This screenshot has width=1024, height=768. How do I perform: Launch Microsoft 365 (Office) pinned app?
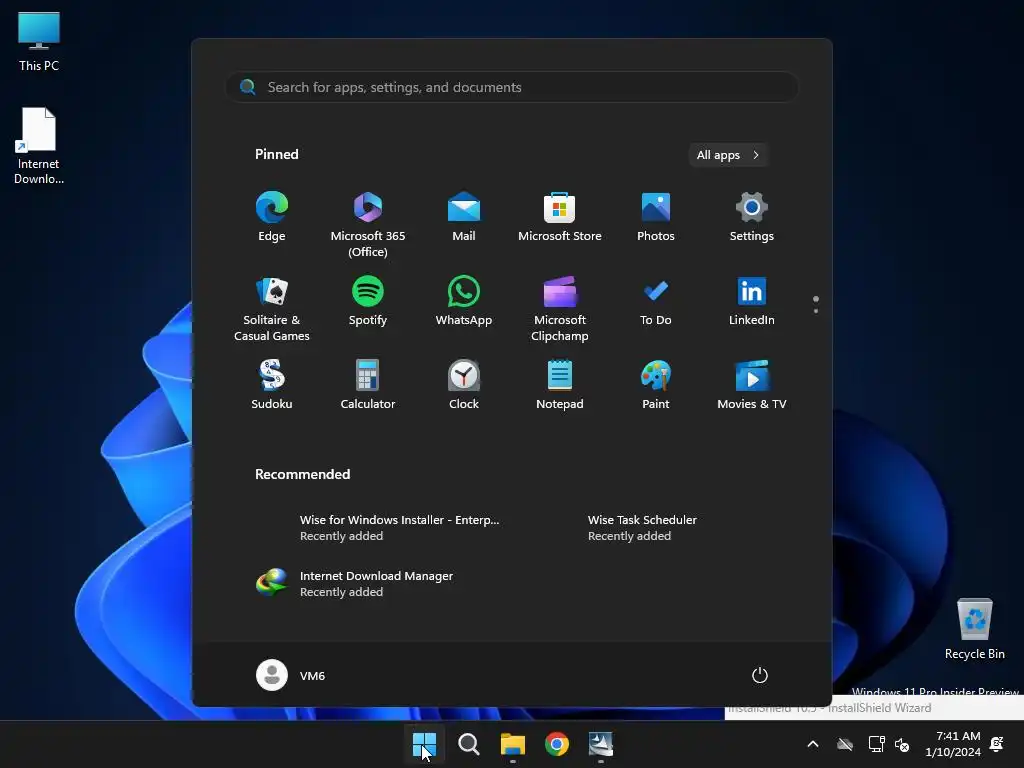368,225
